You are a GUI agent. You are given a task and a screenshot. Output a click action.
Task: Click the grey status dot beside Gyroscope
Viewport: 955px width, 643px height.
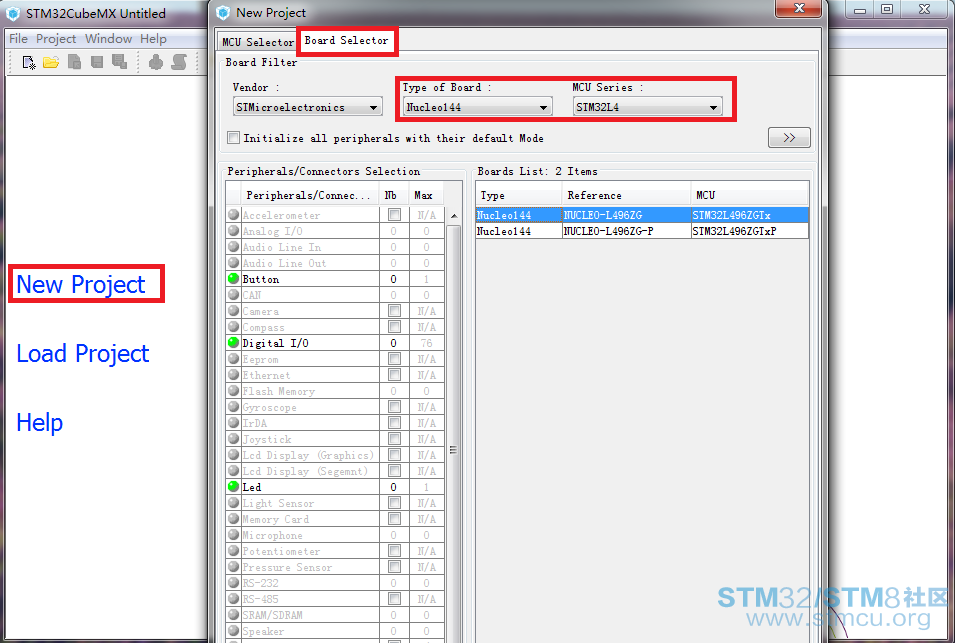(233, 407)
